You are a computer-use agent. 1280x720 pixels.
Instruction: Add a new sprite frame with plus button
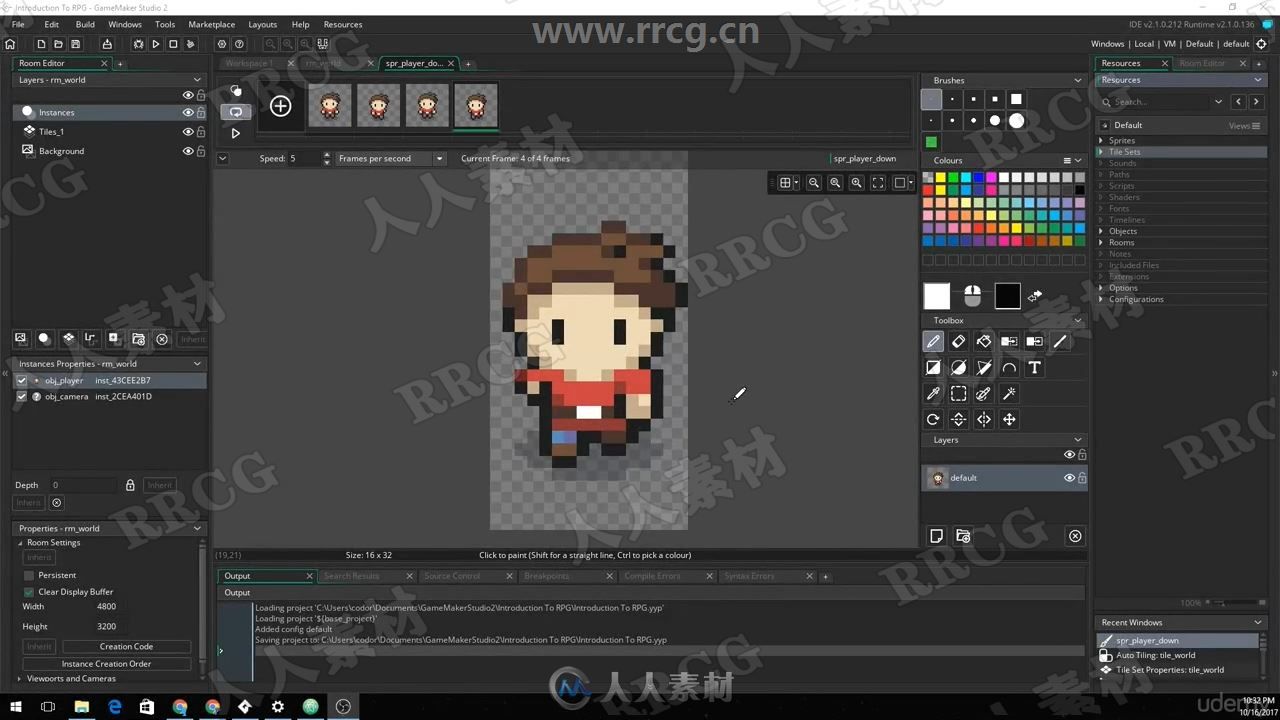(x=281, y=106)
